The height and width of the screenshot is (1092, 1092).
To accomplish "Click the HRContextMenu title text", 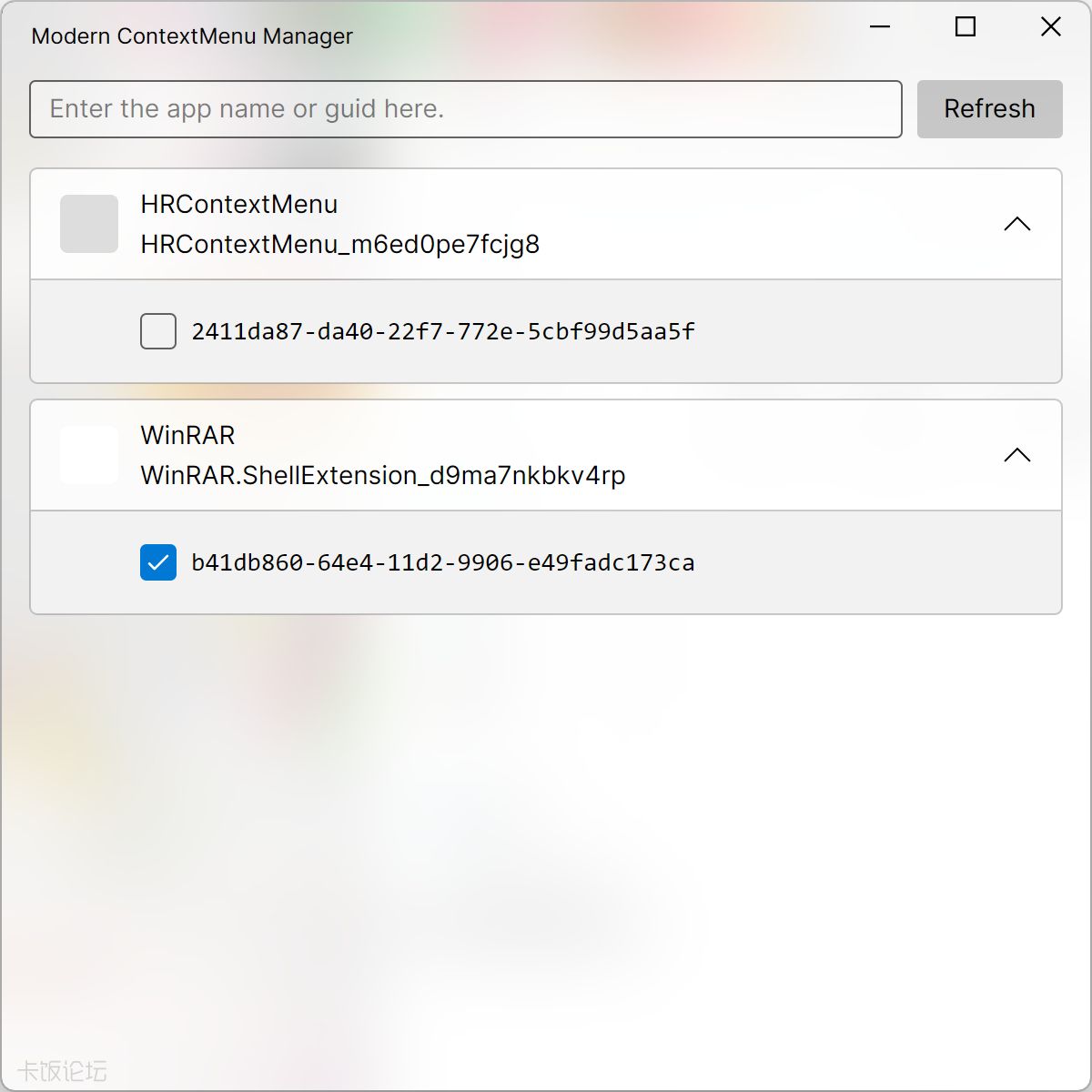I will 239,204.
